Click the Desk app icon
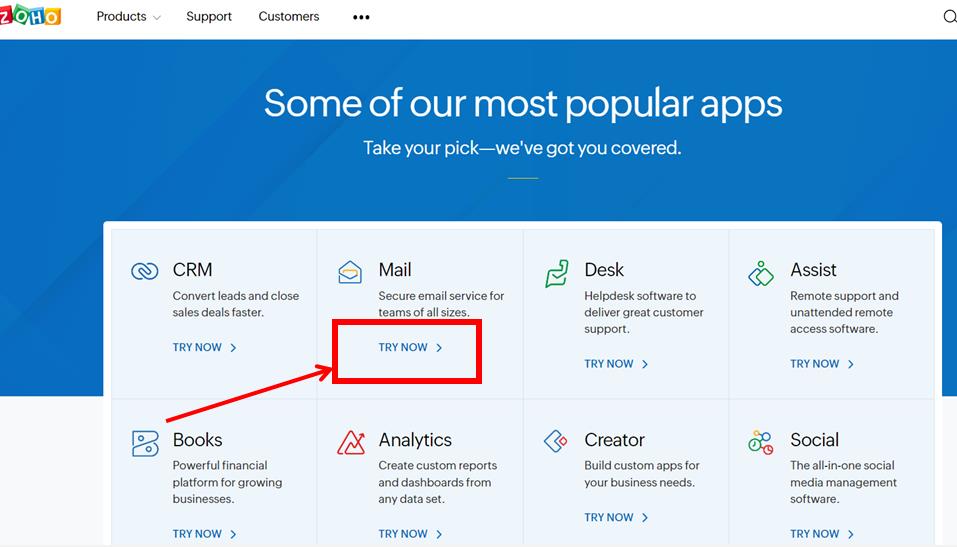 556,273
